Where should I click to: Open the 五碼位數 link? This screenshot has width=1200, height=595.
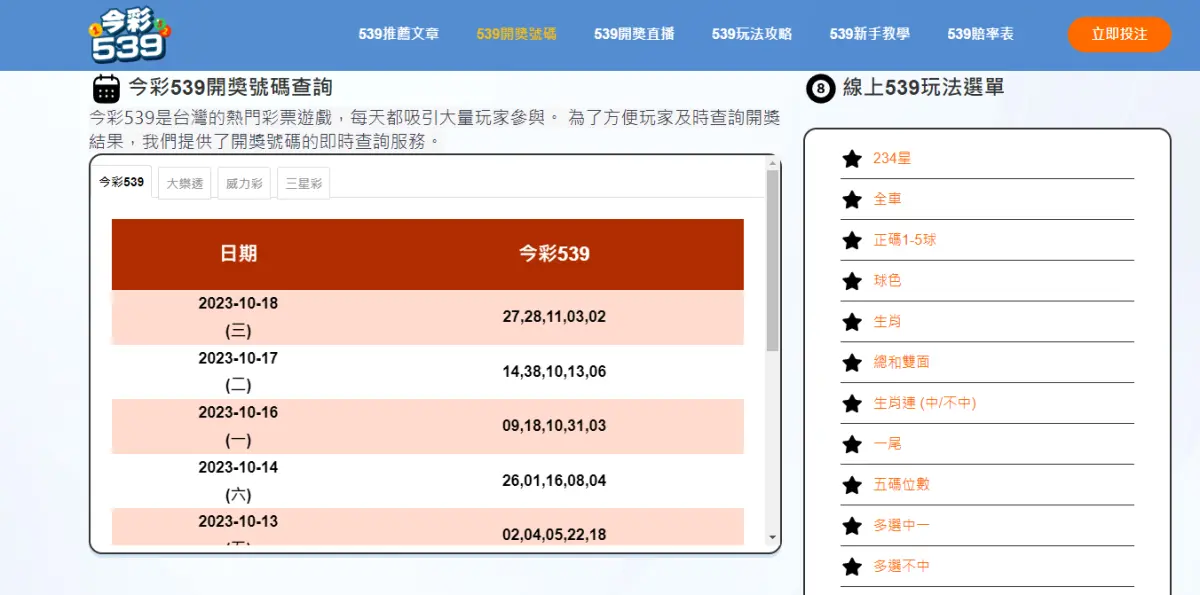click(x=901, y=484)
